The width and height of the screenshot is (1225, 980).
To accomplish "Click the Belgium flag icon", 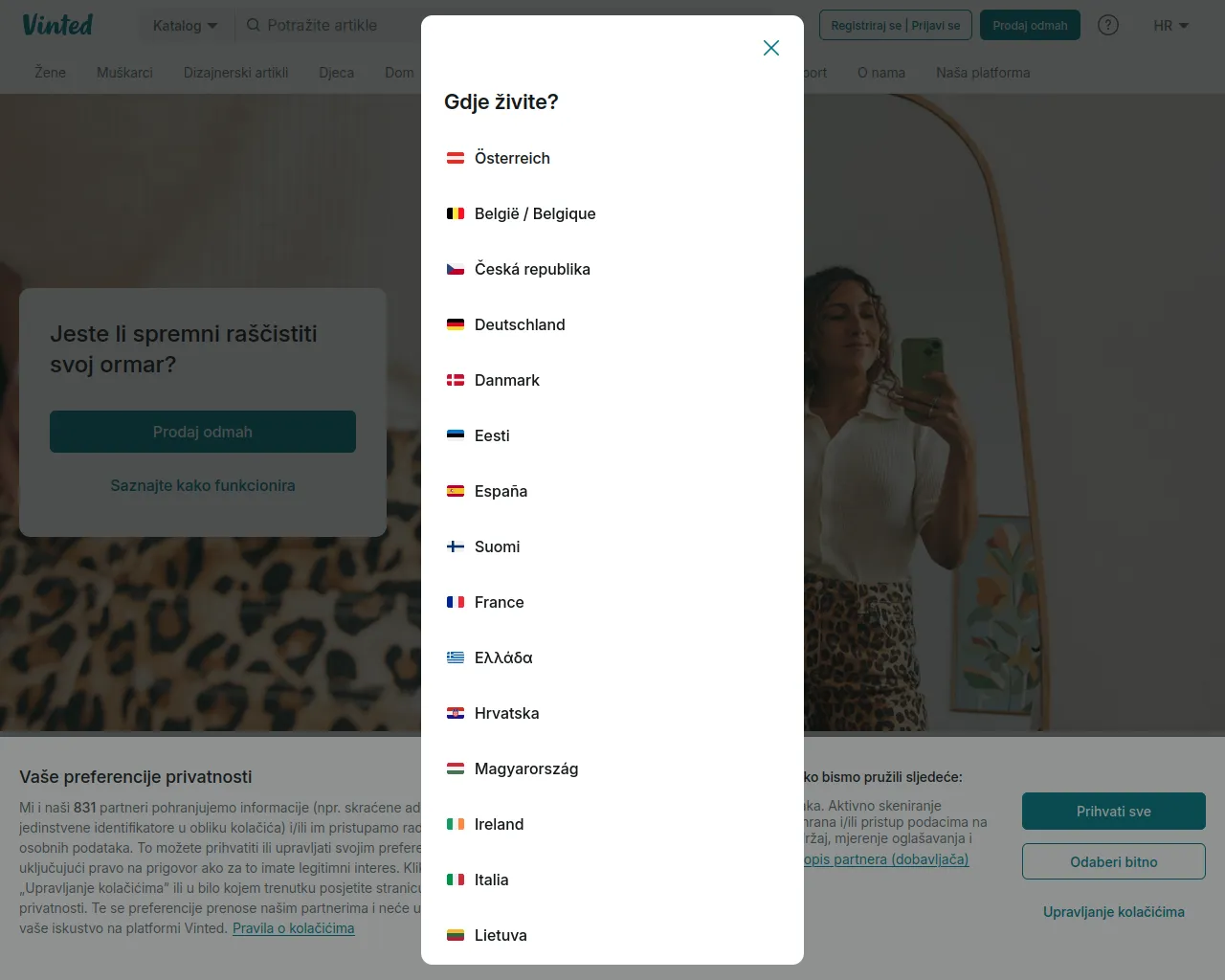I will click(x=456, y=213).
